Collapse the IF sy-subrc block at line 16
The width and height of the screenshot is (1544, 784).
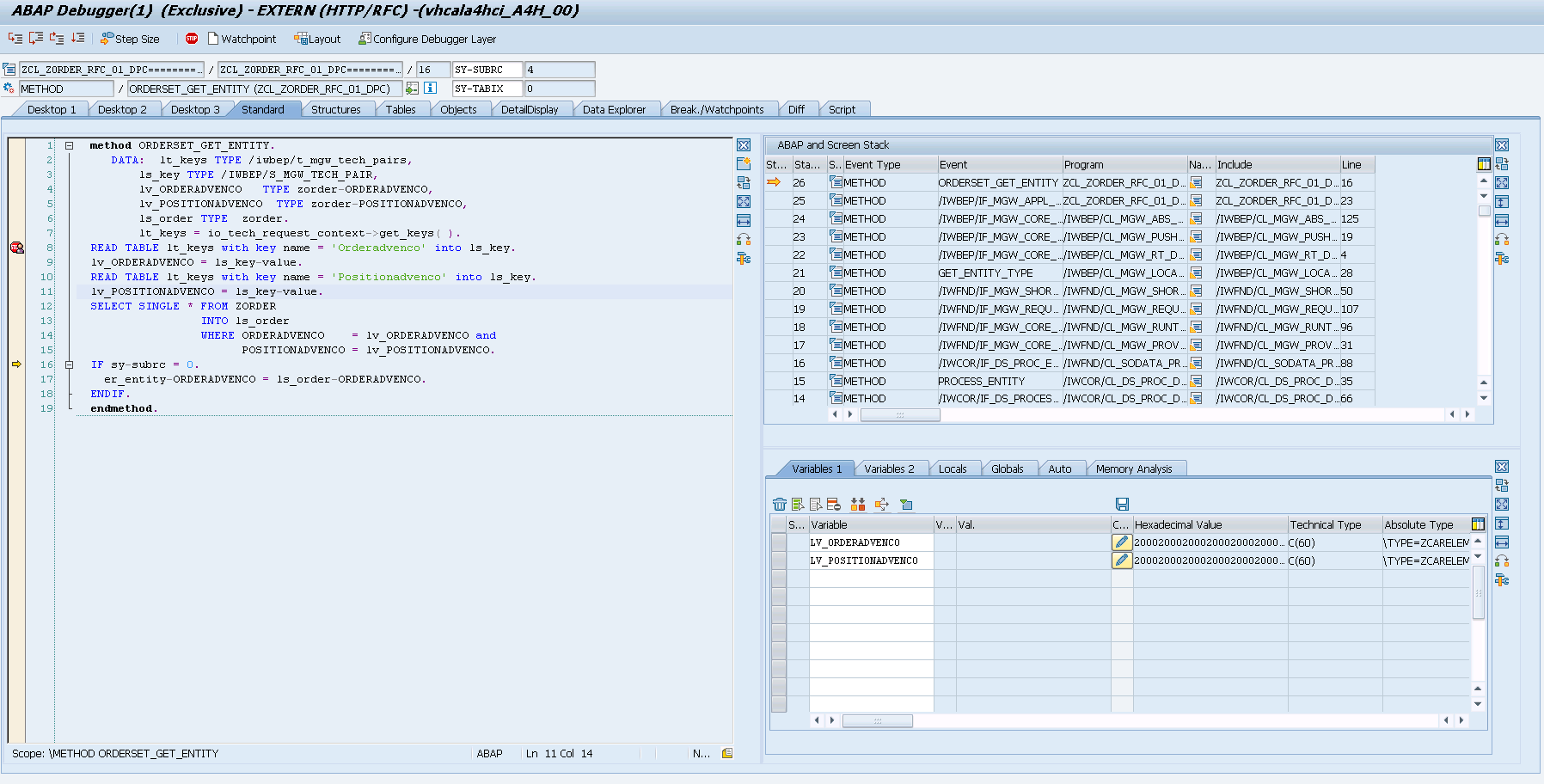tap(70, 364)
